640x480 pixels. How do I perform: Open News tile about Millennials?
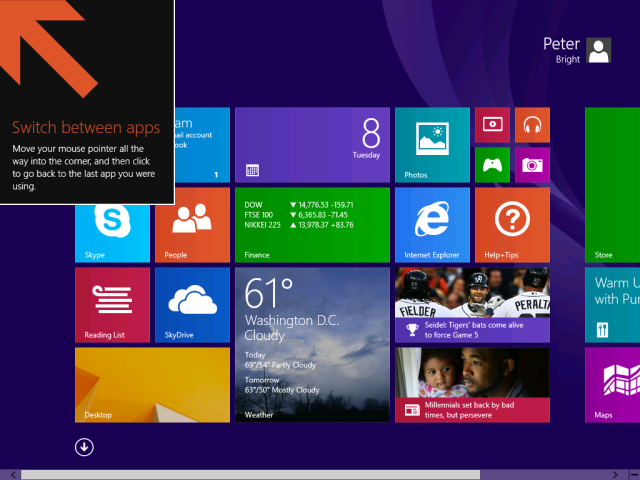coord(472,385)
